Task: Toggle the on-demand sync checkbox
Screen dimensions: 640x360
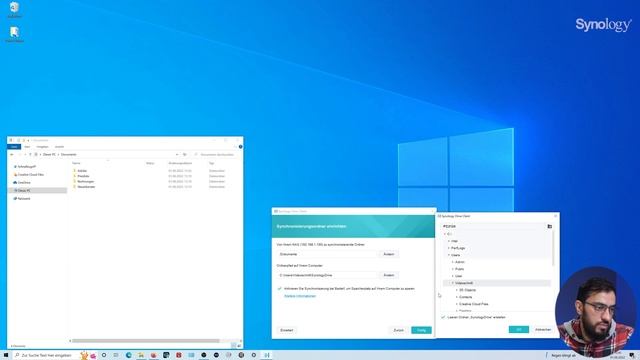Action: 280,289
